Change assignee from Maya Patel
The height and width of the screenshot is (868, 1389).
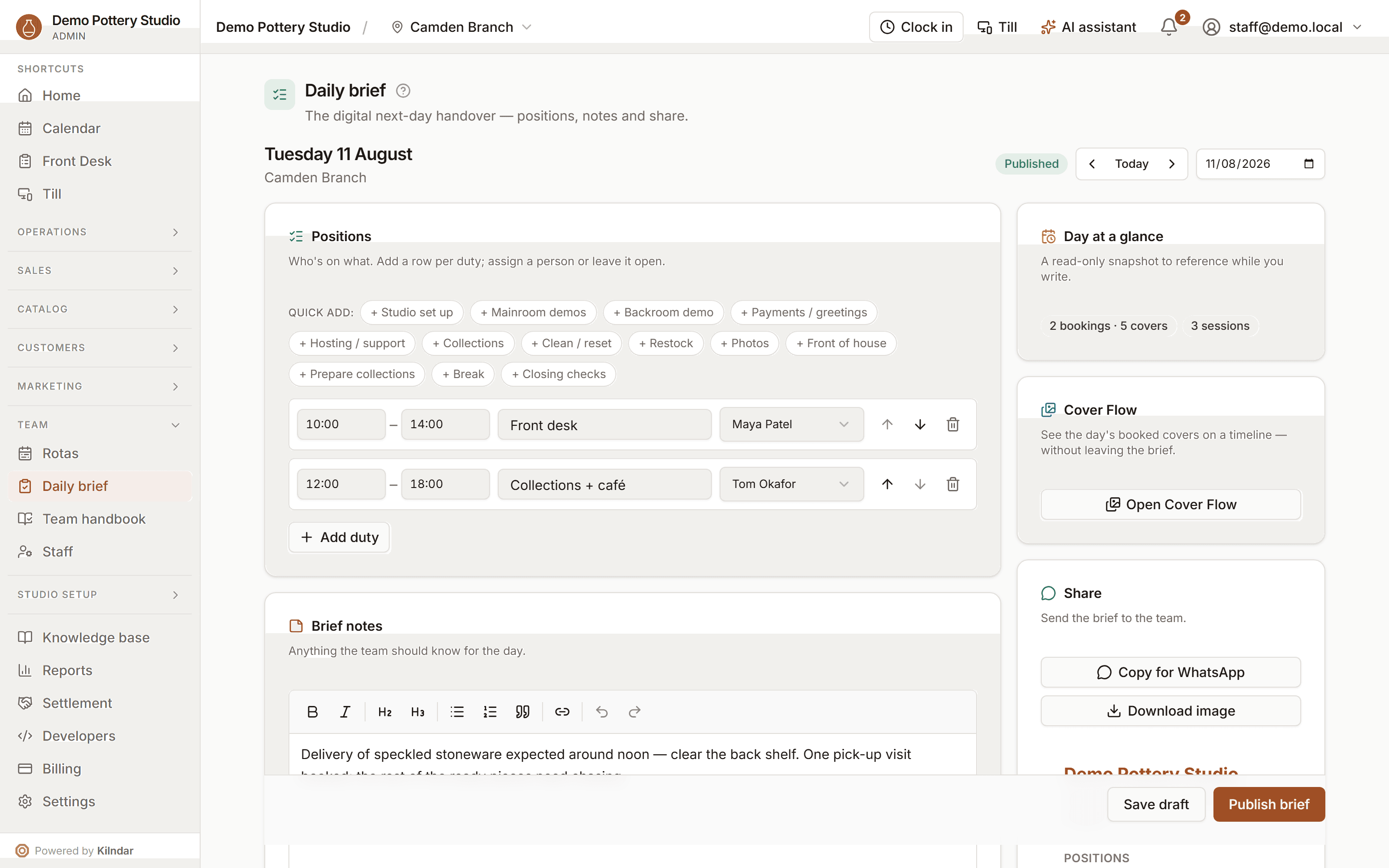791,424
